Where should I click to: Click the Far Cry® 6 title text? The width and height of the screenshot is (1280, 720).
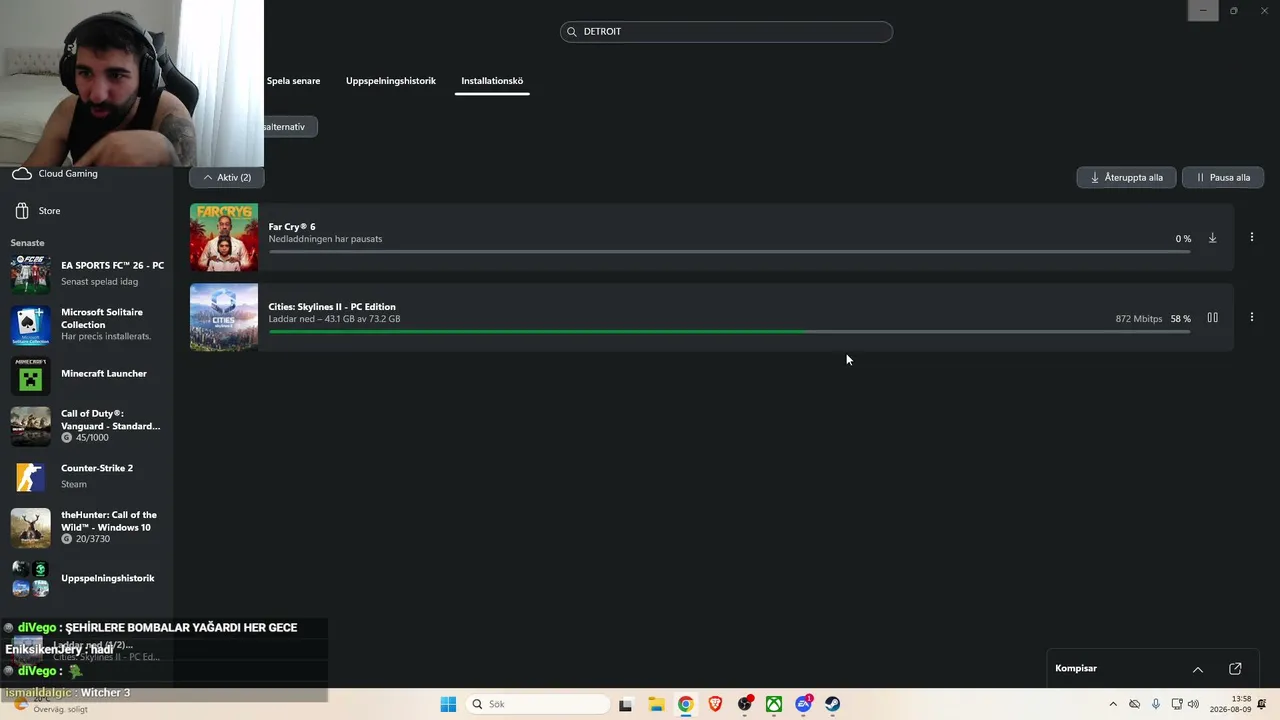292,227
